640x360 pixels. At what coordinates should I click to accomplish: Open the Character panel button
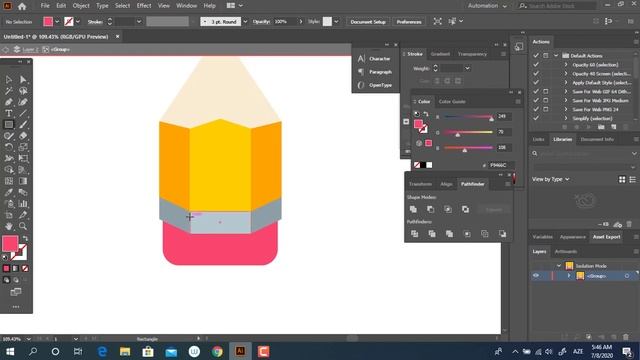[x=375, y=59]
